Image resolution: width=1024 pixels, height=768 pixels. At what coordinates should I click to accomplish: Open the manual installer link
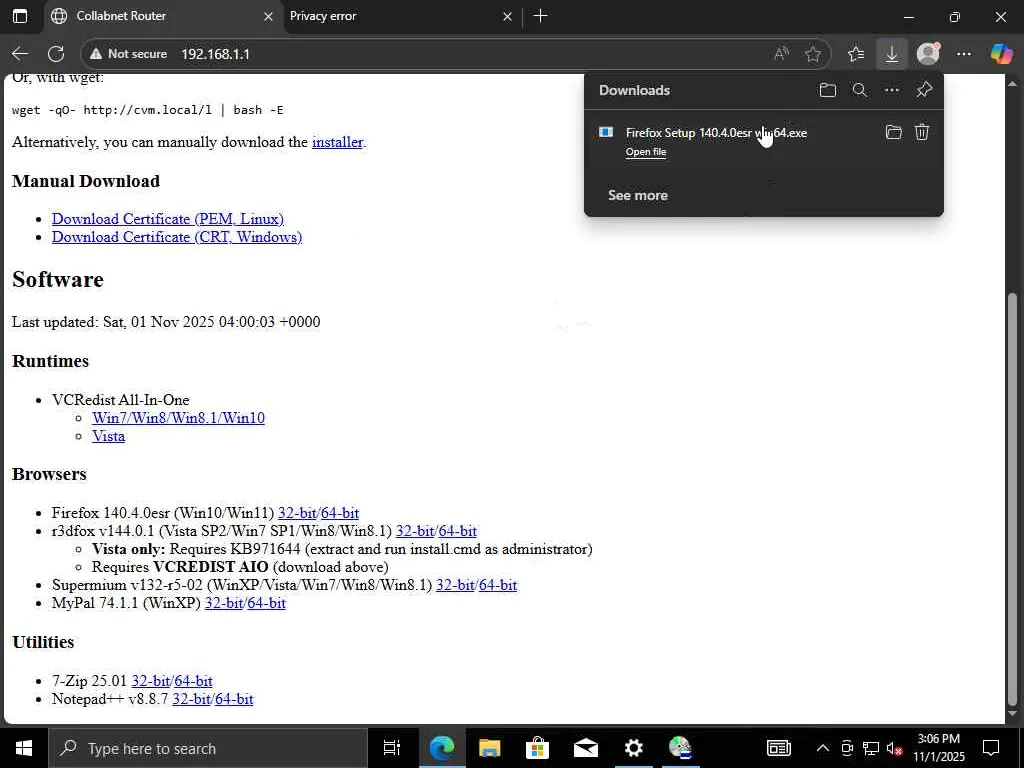[x=337, y=142]
